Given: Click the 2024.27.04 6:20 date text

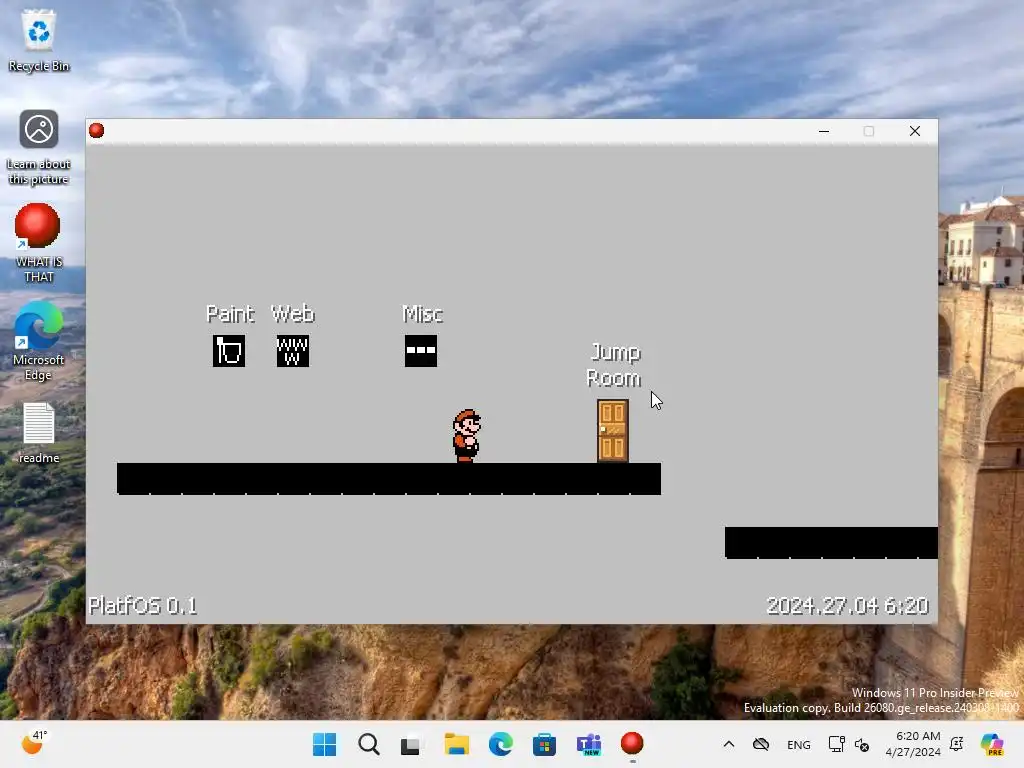Looking at the screenshot, I should pyautogui.click(x=847, y=606).
